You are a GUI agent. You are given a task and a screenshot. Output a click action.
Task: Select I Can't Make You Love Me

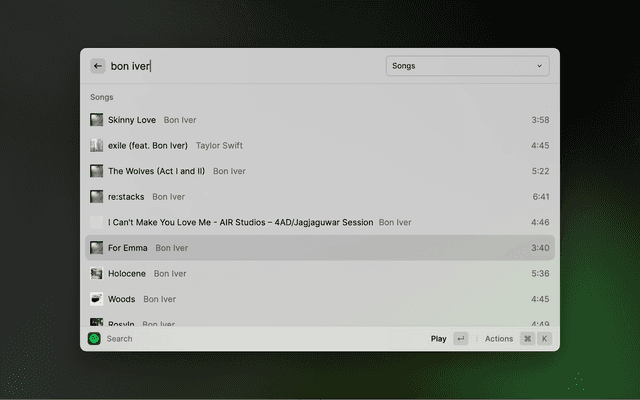click(320, 222)
